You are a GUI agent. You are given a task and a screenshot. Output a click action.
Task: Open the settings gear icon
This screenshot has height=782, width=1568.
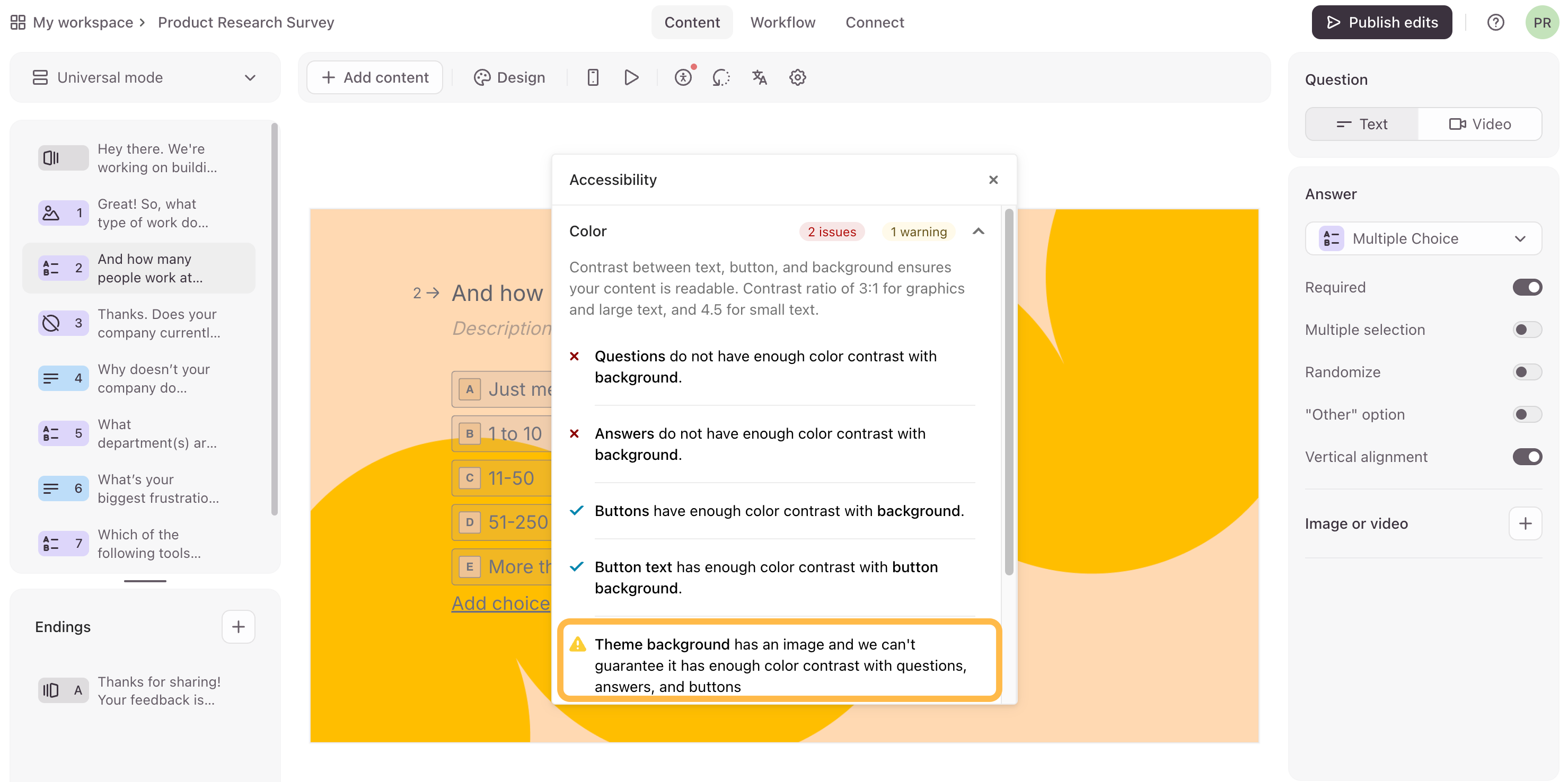pyautogui.click(x=797, y=77)
